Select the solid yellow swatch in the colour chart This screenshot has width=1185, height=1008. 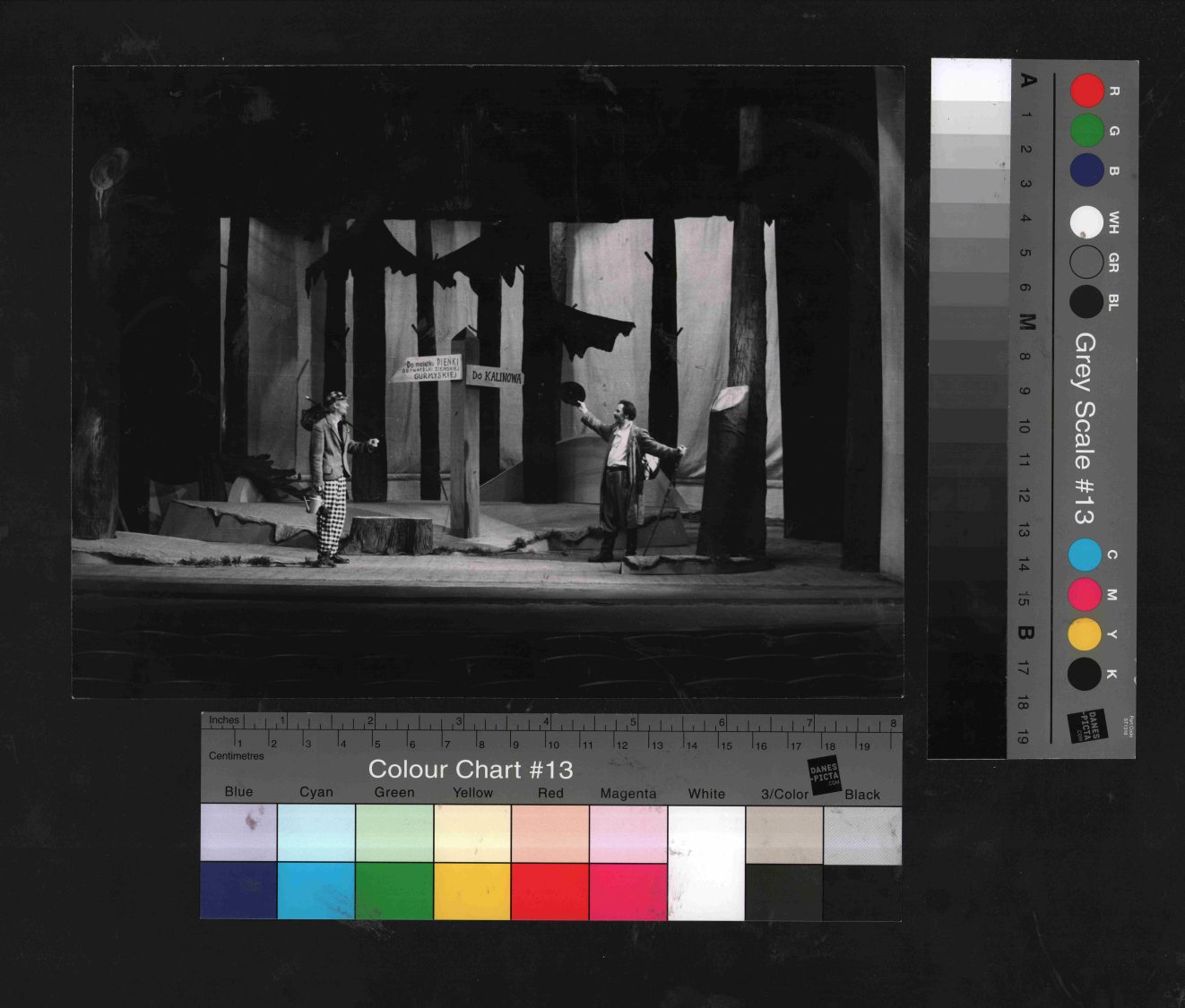[x=472, y=891]
